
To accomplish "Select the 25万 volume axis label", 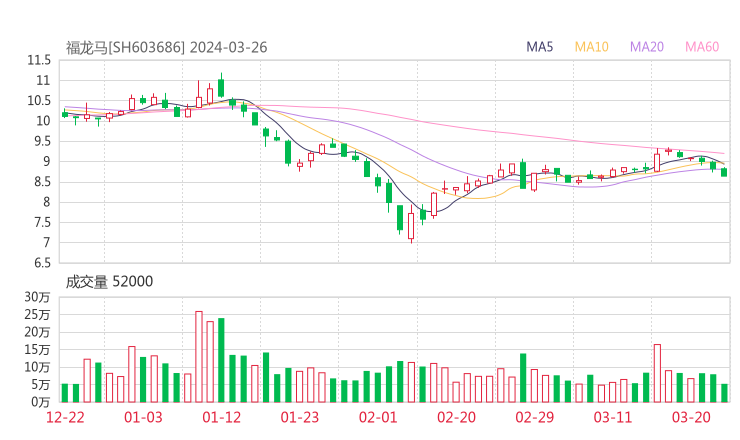I will tap(37, 314).
